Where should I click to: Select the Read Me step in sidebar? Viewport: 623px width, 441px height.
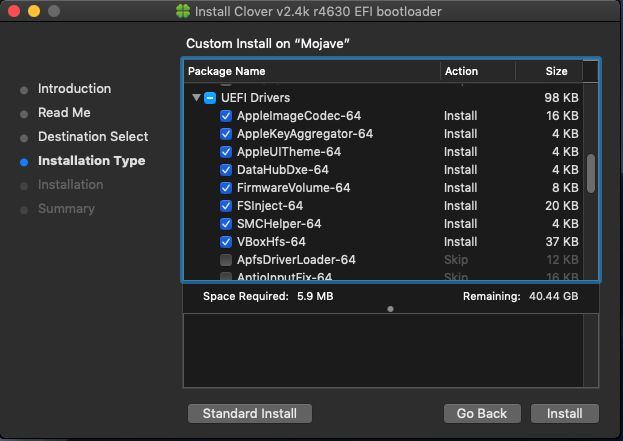[x=64, y=113]
